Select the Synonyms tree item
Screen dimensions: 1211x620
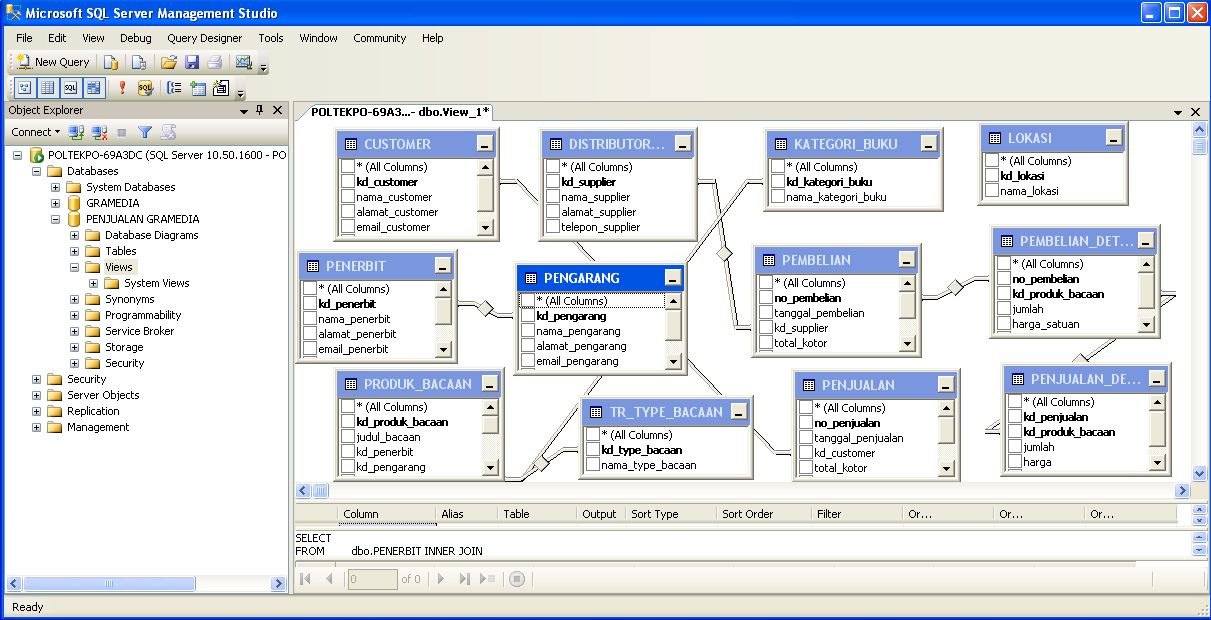(x=130, y=299)
